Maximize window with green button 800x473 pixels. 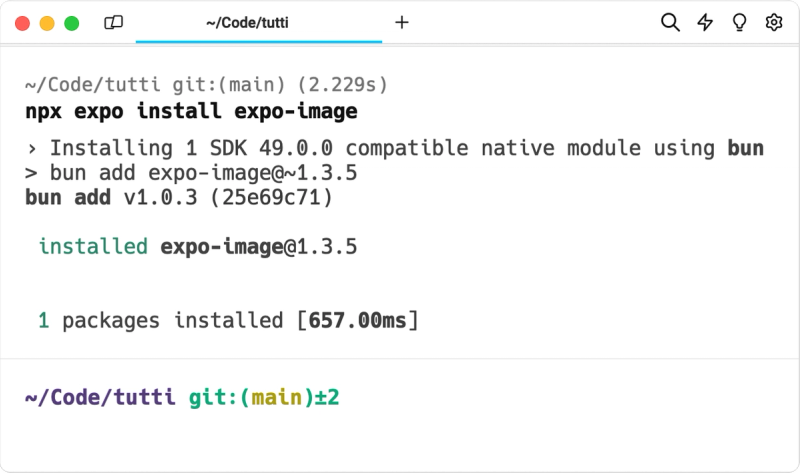71,23
